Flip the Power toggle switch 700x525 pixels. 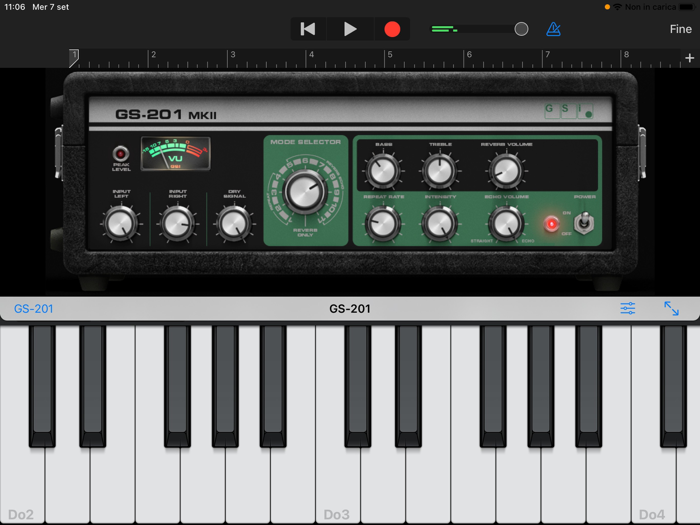pyautogui.click(x=583, y=223)
